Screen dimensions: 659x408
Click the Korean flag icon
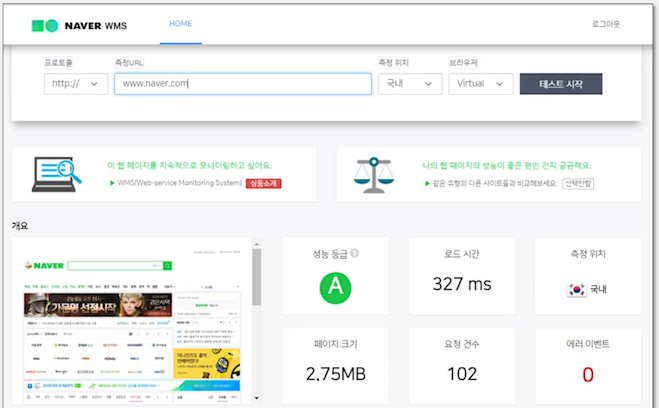(x=577, y=289)
